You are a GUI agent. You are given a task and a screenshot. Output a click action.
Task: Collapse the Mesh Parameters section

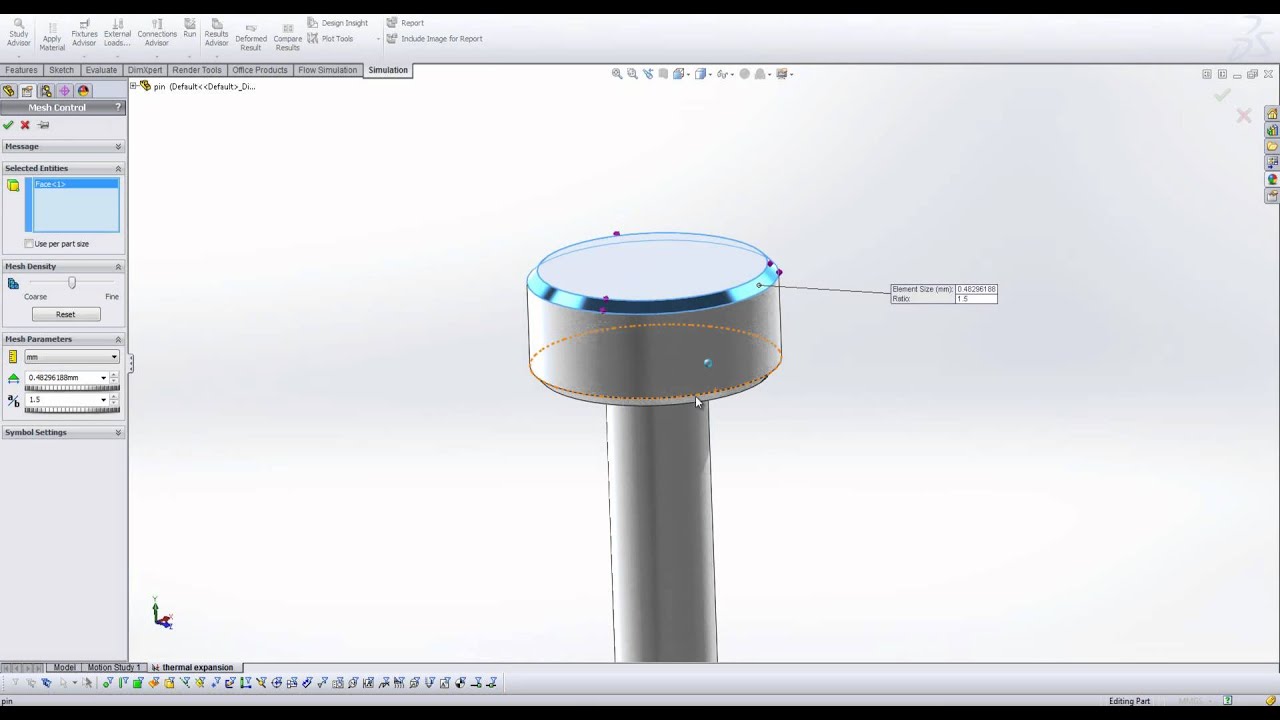click(x=118, y=340)
